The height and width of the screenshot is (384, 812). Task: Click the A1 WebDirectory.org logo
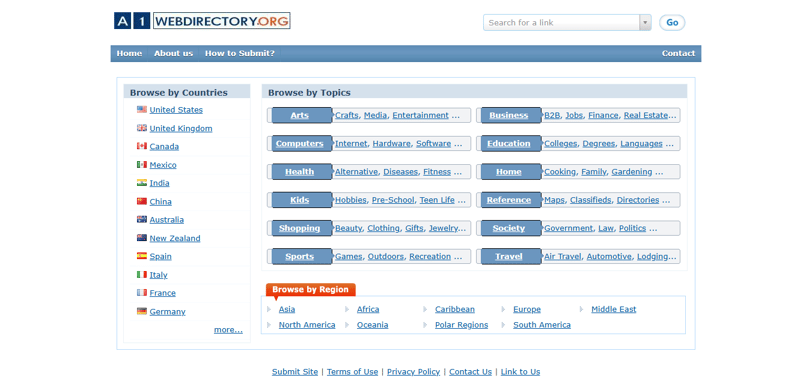click(x=202, y=21)
